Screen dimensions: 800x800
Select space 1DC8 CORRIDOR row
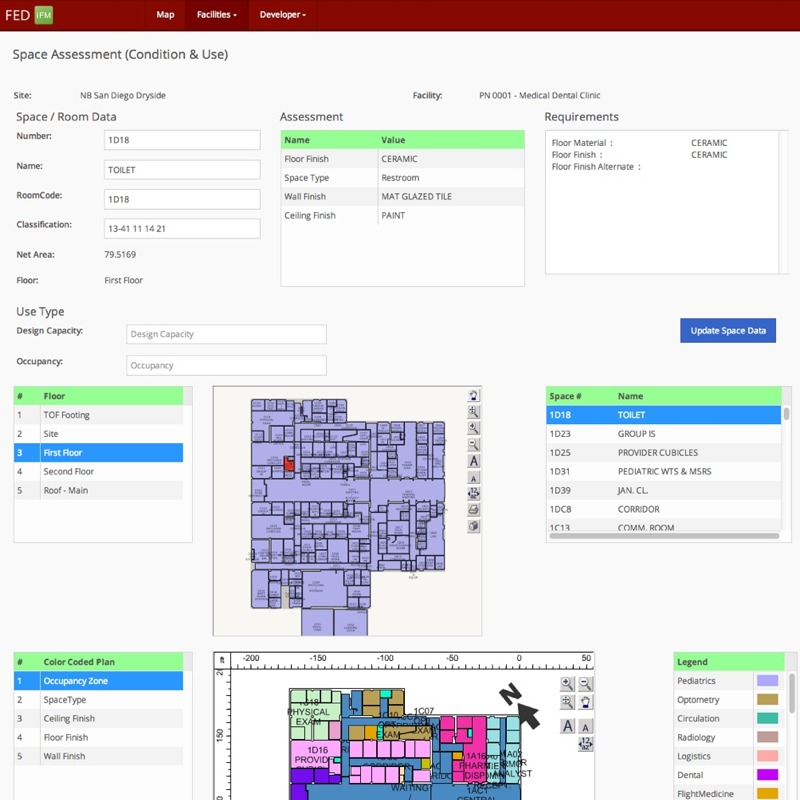(663, 509)
